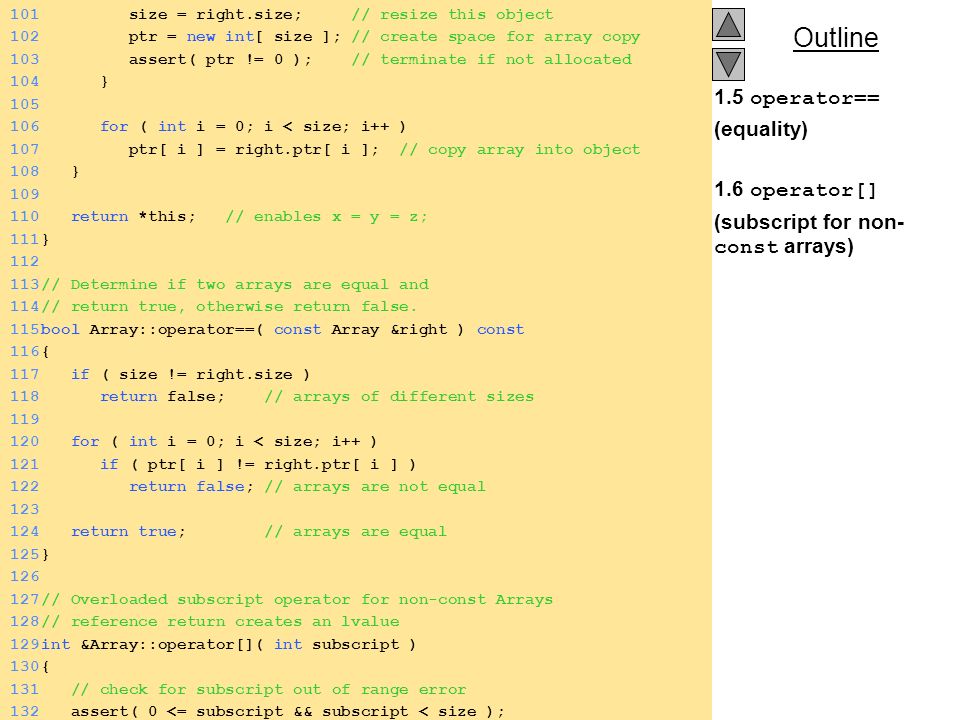
Task: Click the up arrow navigation button
Action: click(728, 24)
